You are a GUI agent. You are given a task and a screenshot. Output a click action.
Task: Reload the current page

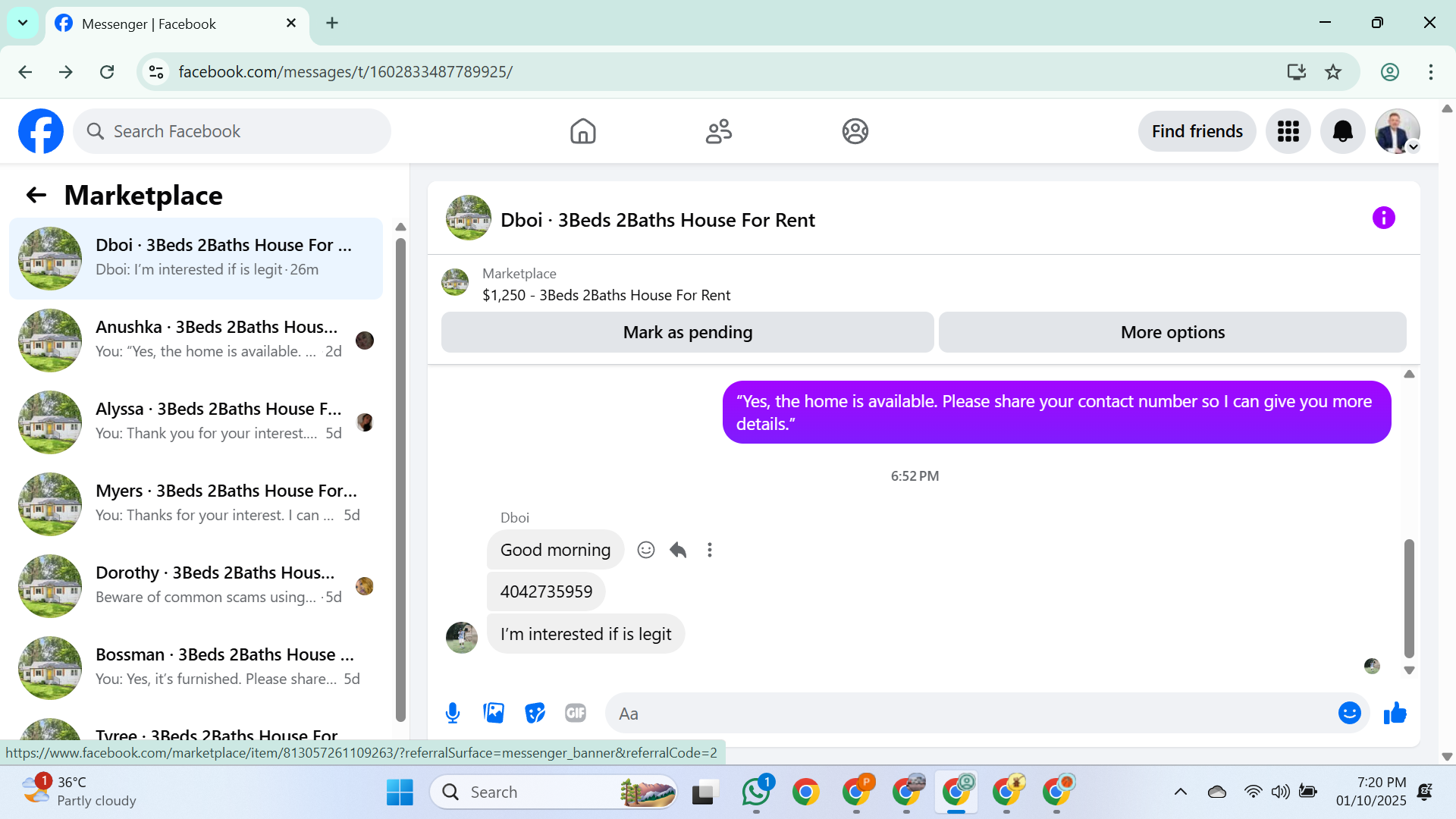pos(107,72)
